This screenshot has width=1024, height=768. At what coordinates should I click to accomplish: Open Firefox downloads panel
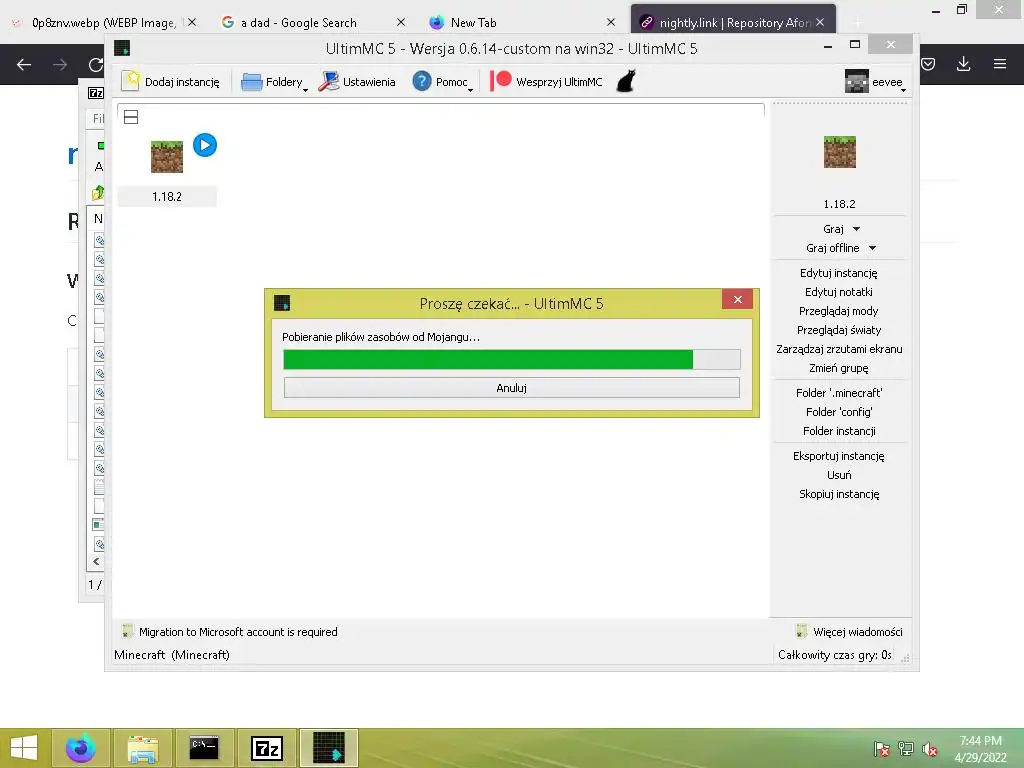click(963, 64)
